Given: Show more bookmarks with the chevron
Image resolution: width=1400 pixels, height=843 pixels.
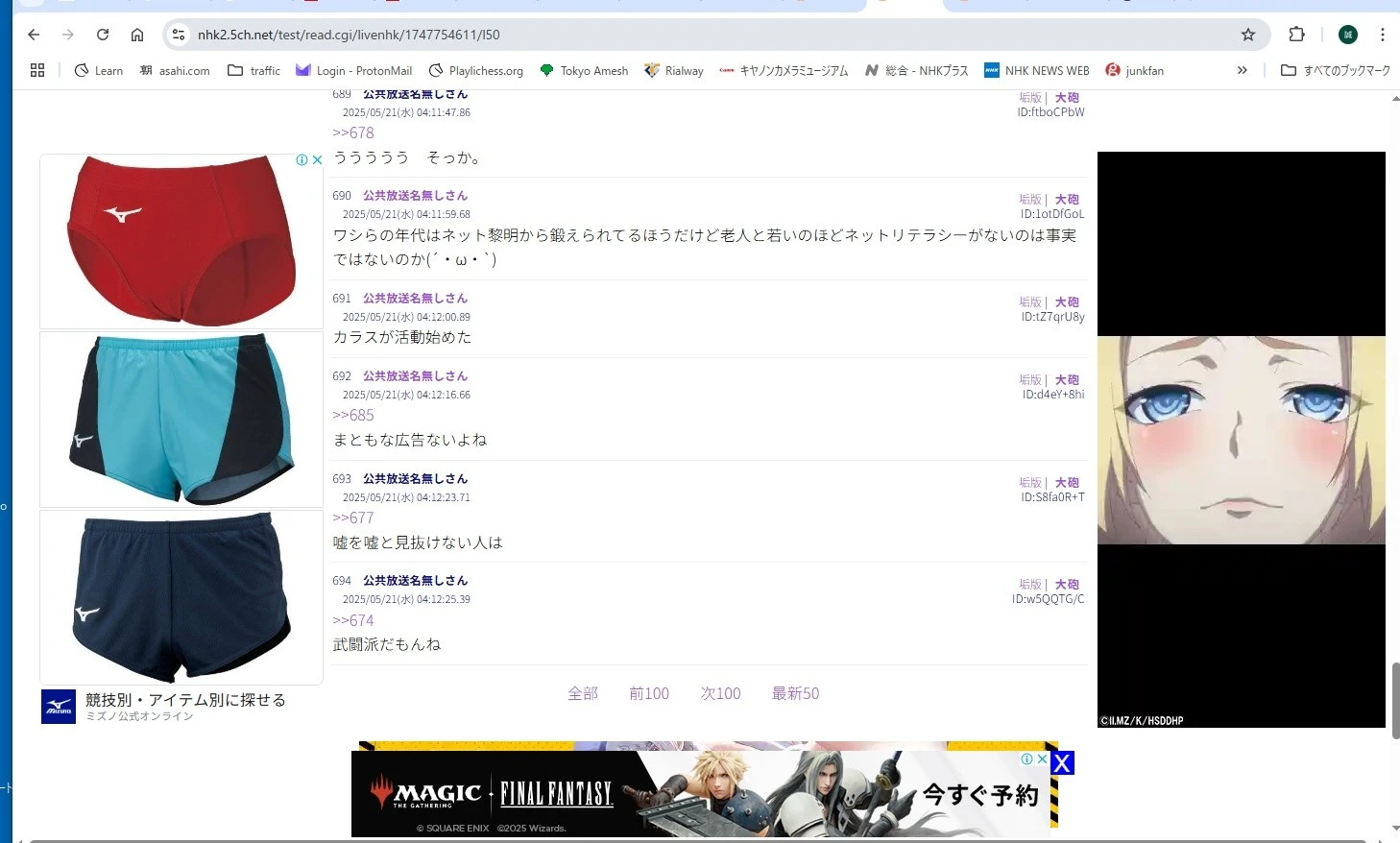Looking at the screenshot, I should [x=1242, y=70].
